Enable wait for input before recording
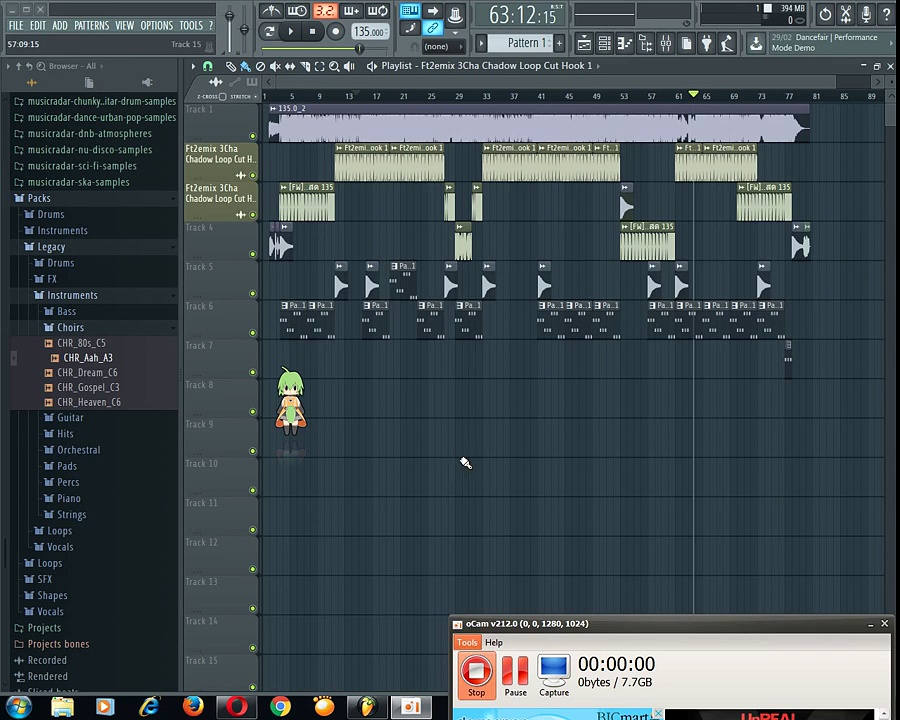 (297, 11)
